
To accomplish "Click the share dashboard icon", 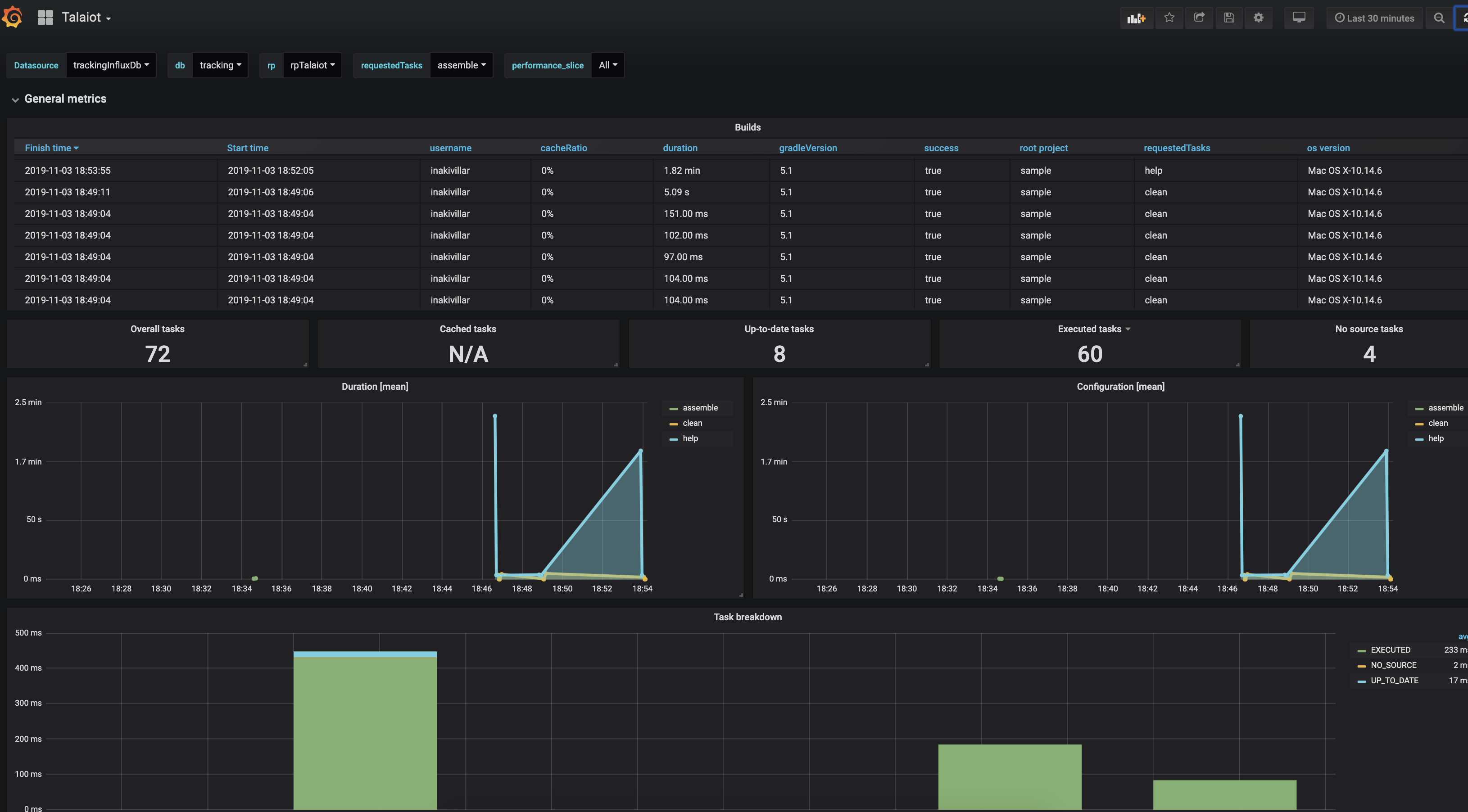I will point(1199,18).
